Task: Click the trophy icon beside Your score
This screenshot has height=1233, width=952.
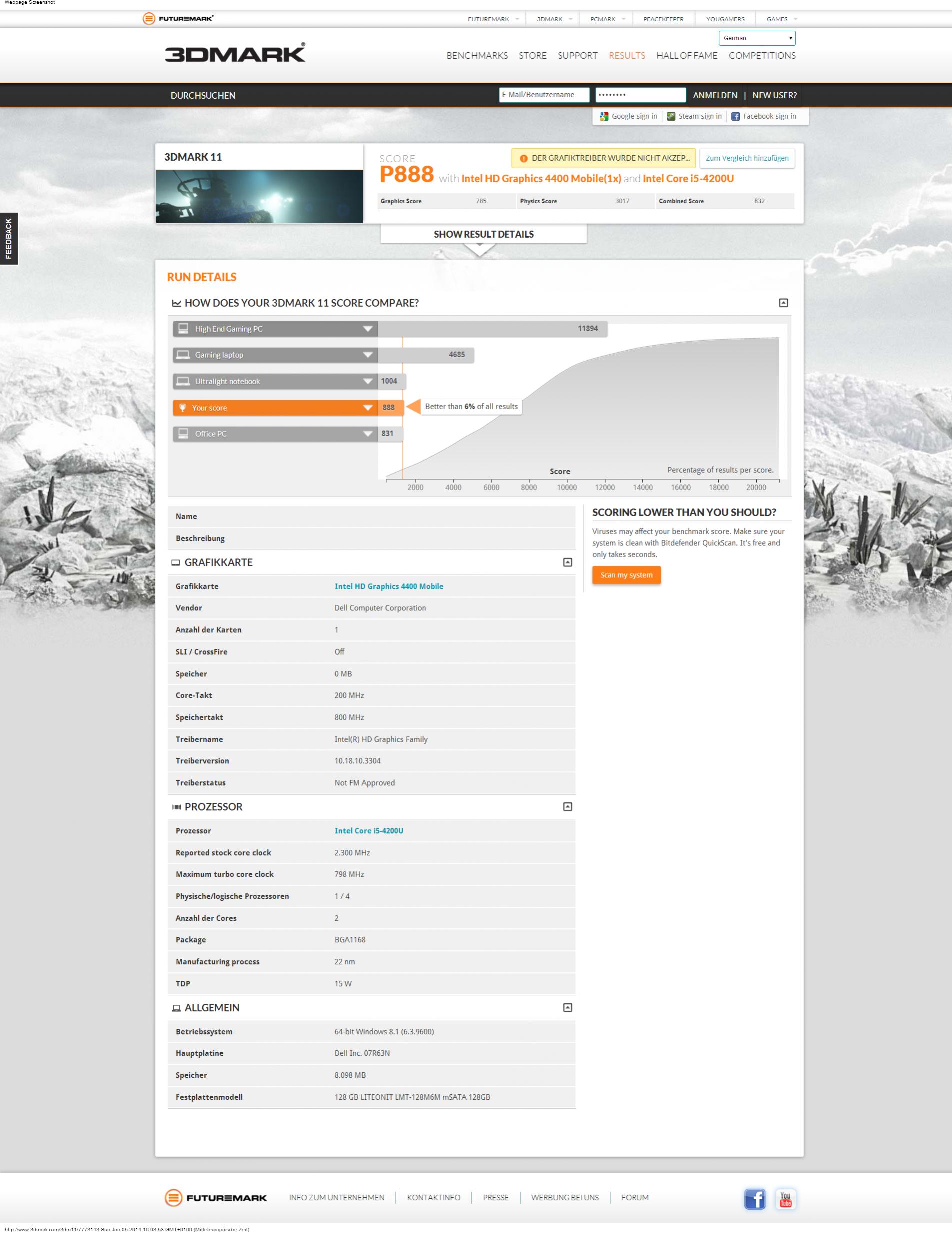Action: (183, 408)
